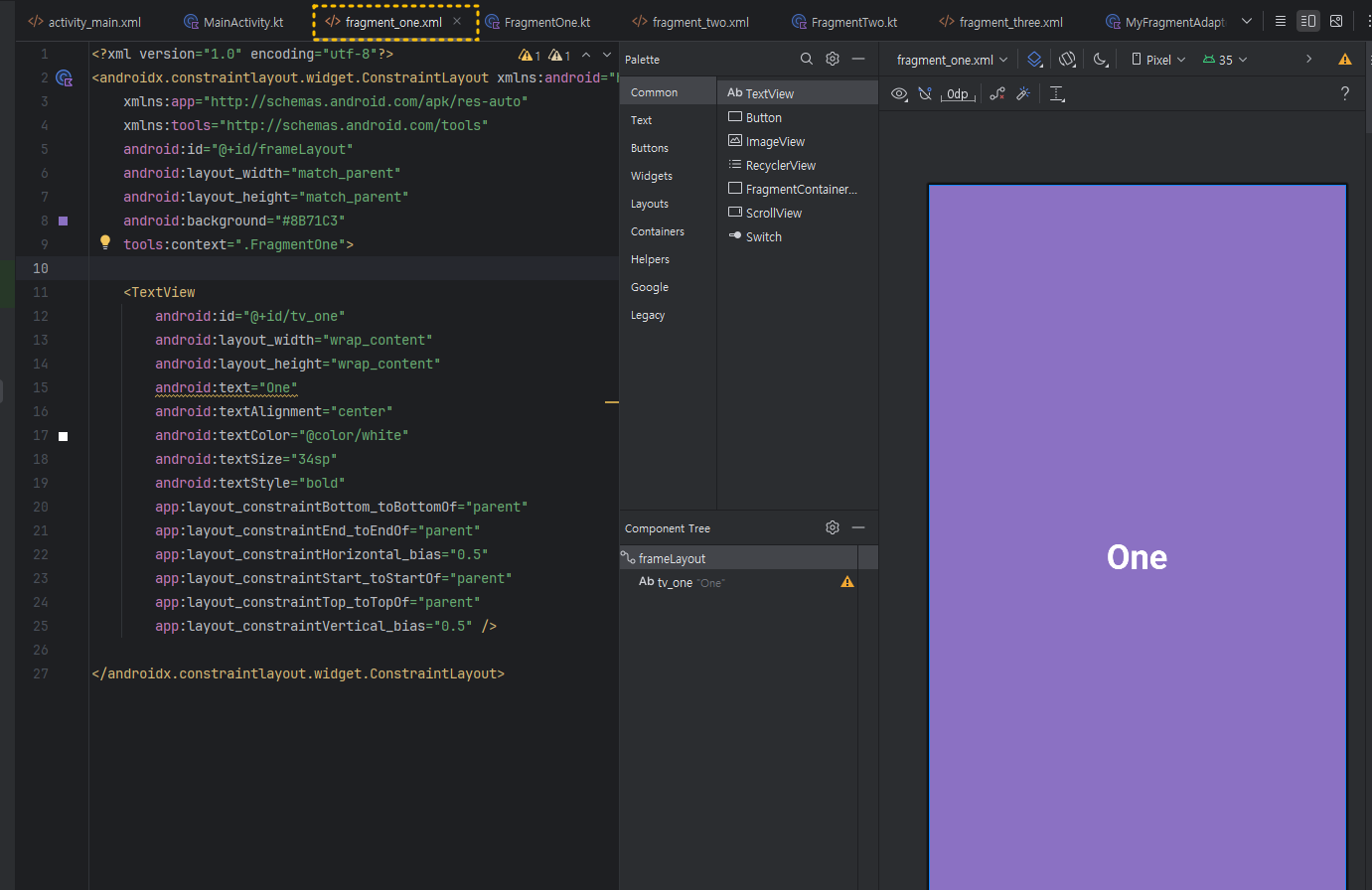Select the Text palette category
Screen dimensions: 1372x890
coord(668,120)
